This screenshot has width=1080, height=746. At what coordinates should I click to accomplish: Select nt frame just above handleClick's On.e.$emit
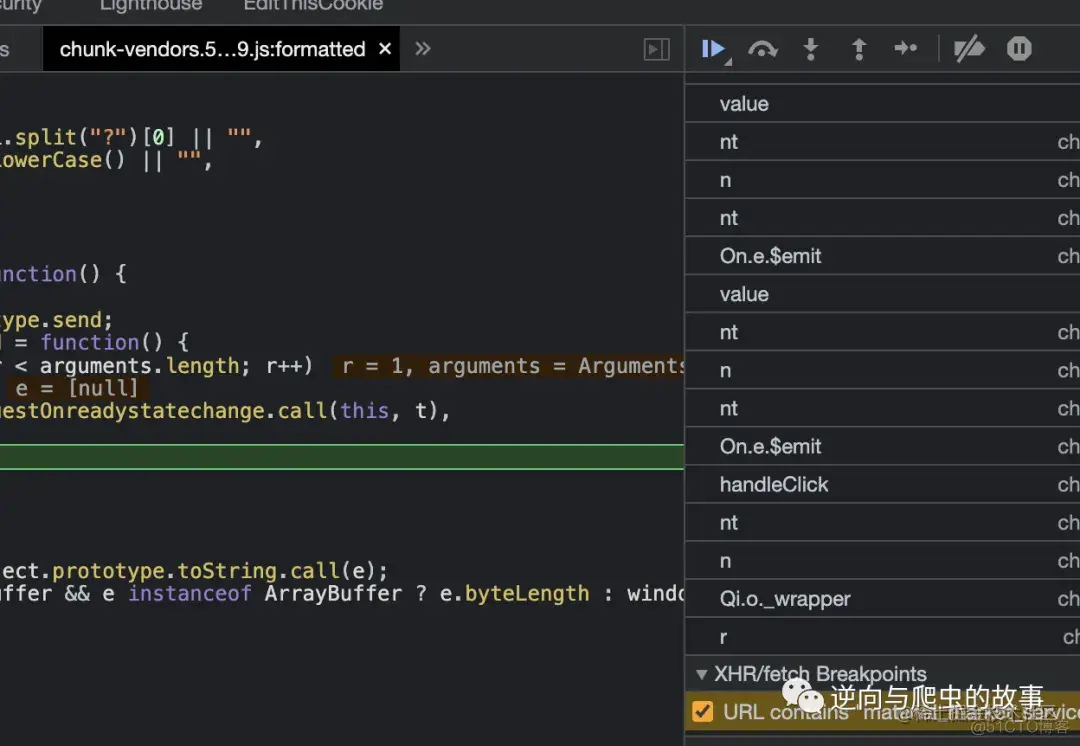[x=882, y=408]
